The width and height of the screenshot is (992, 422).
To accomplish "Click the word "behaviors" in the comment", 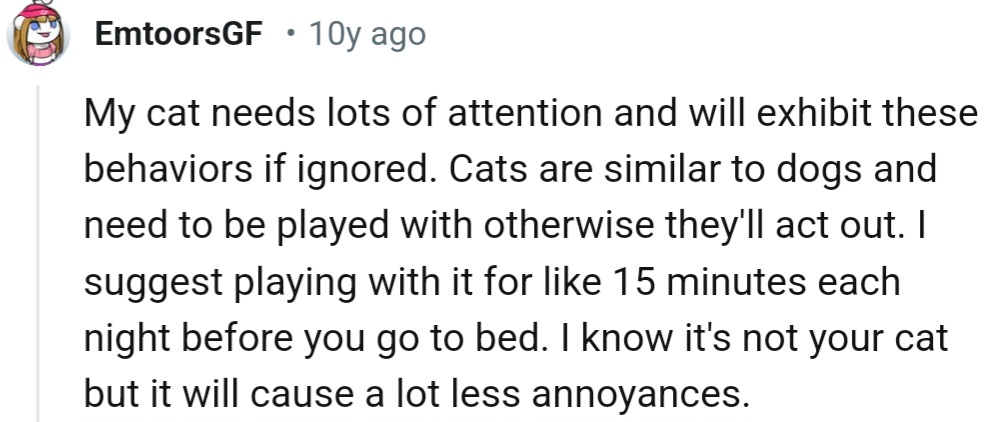I will (165, 169).
